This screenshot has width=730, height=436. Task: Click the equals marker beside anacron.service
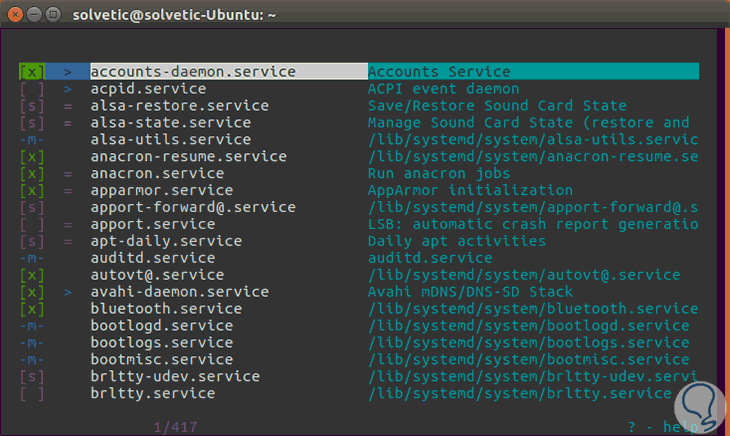(x=68, y=173)
